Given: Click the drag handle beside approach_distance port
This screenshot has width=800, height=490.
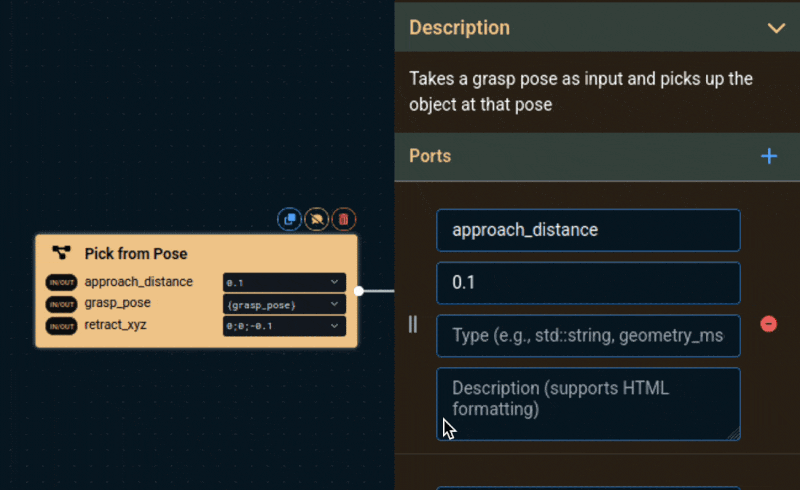Looking at the screenshot, I should (x=413, y=324).
